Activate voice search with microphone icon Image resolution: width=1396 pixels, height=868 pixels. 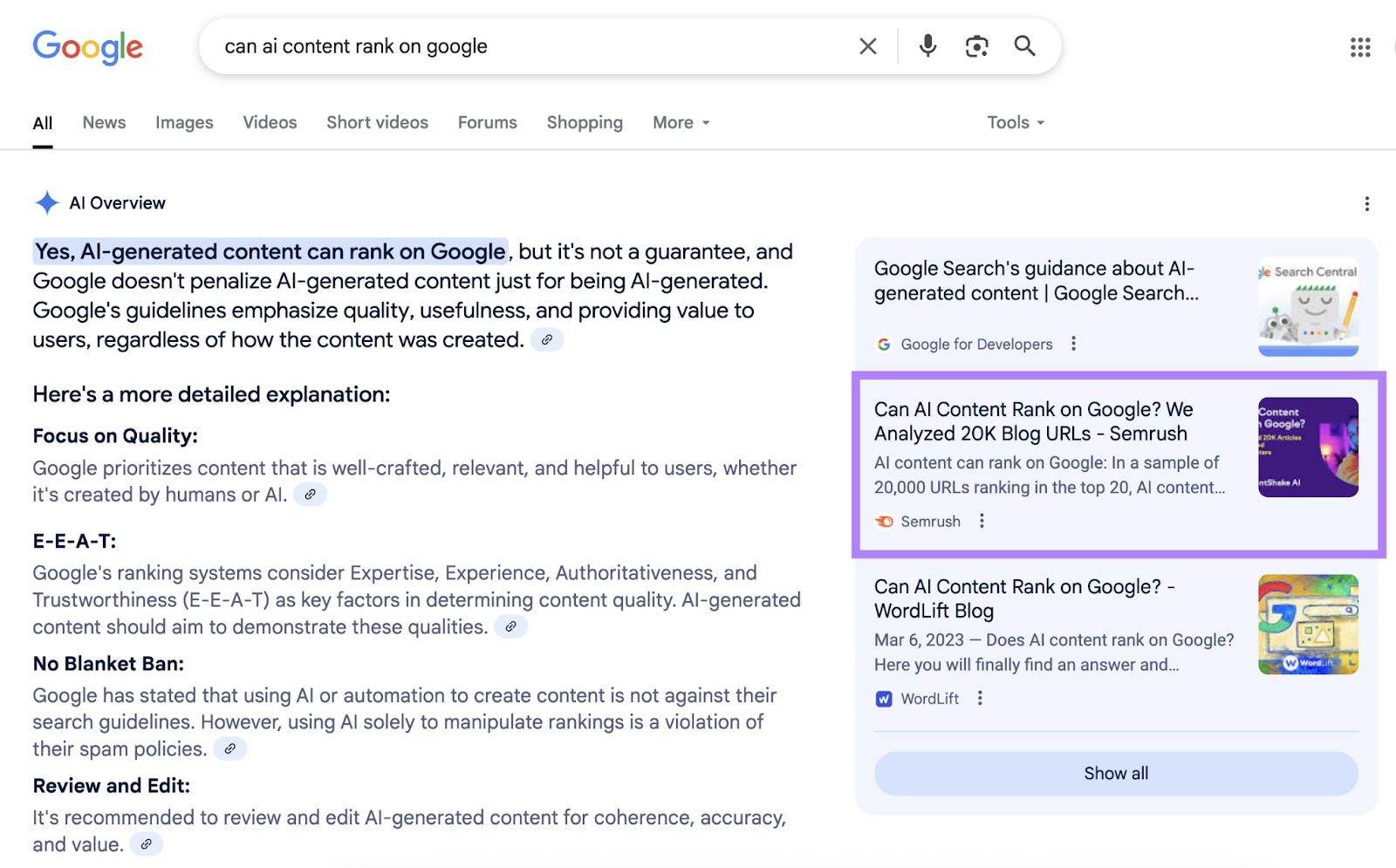click(927, 46)
